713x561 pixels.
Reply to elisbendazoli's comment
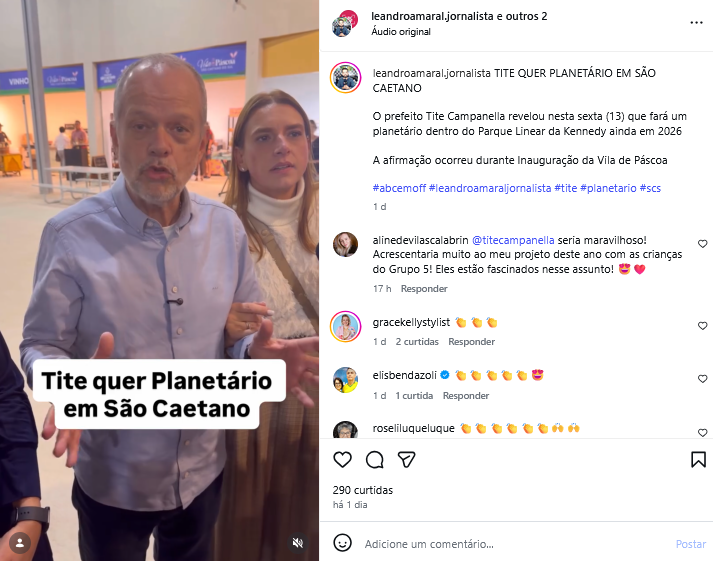pyautogui.click(x=466, y=396)
